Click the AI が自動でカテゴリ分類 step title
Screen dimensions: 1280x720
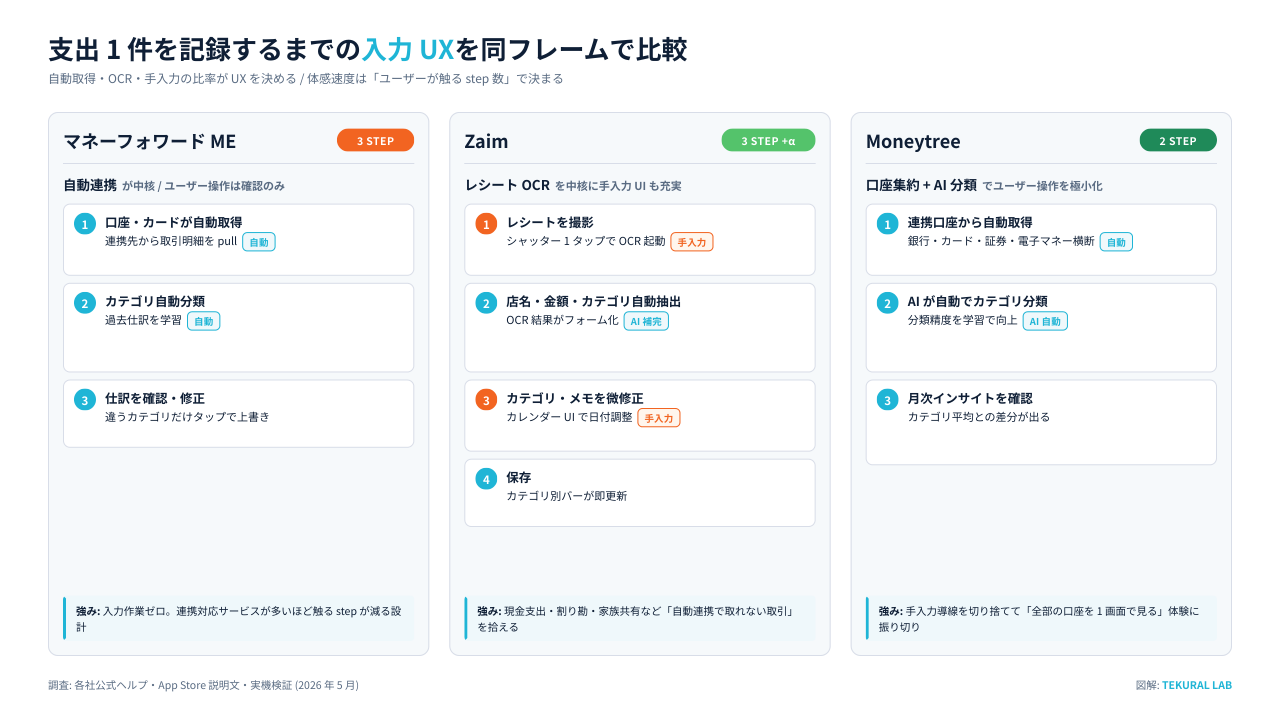(977, 301)
